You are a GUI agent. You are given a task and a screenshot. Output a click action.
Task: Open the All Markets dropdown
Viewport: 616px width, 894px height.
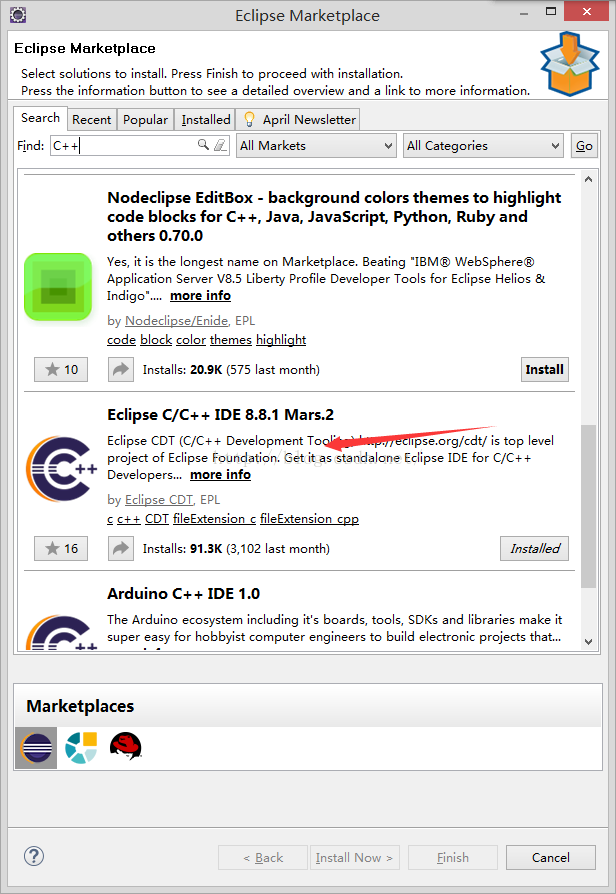coord(317,146)
